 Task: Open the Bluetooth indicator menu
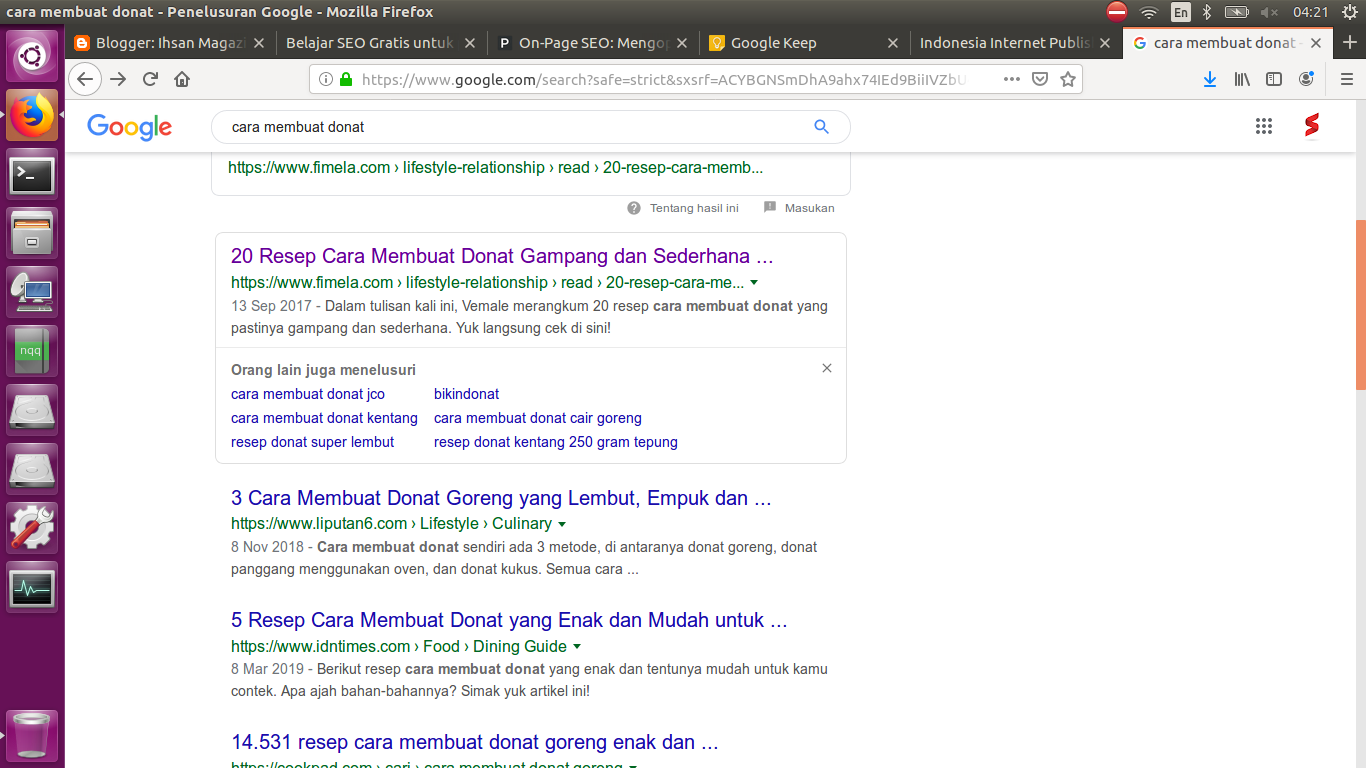click(1207, 12)
